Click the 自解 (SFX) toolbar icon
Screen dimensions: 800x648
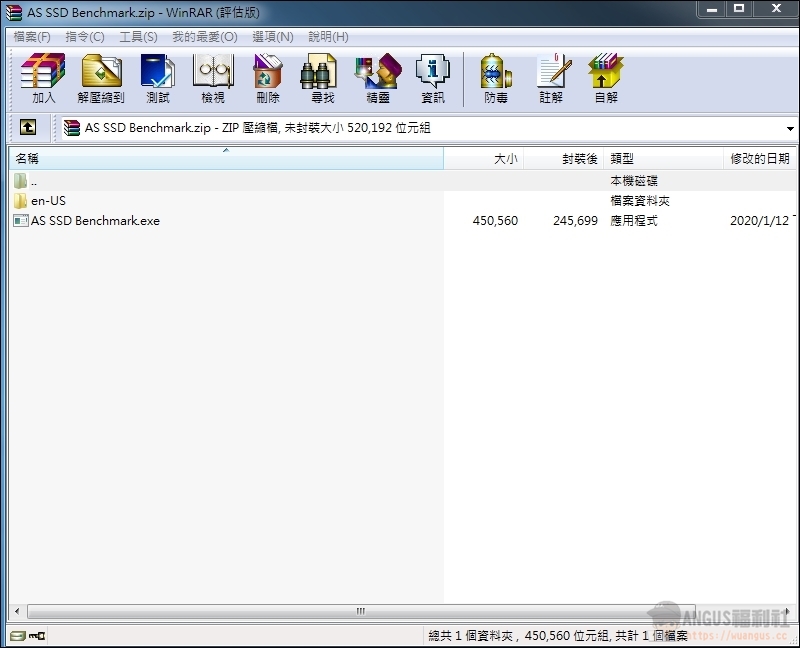click(606, 78)
